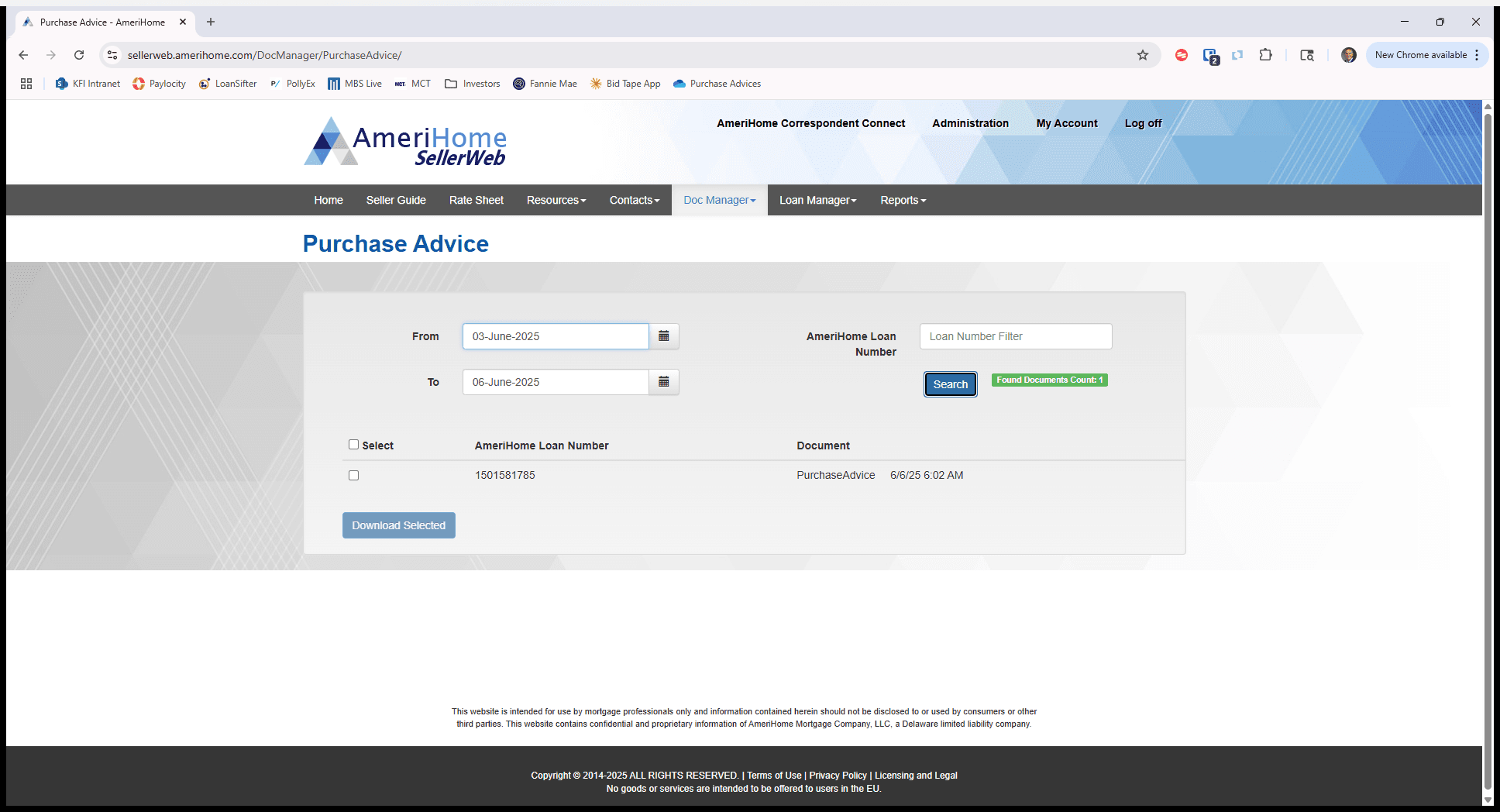Expand the Doc Manager dropdown menu

click(720, 200)
